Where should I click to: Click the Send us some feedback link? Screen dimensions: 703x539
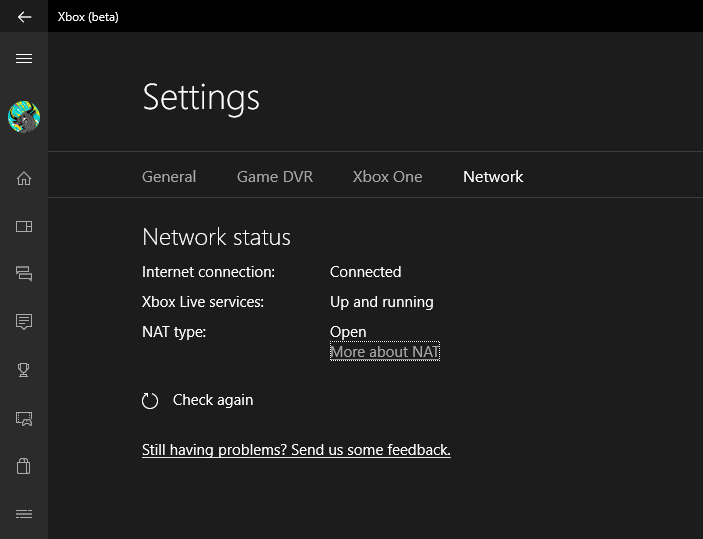point(296,450)
